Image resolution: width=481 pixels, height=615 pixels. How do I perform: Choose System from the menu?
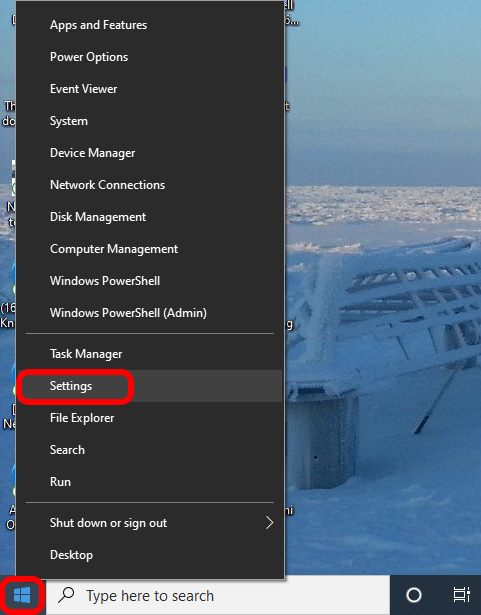click(x=150, y=121)
